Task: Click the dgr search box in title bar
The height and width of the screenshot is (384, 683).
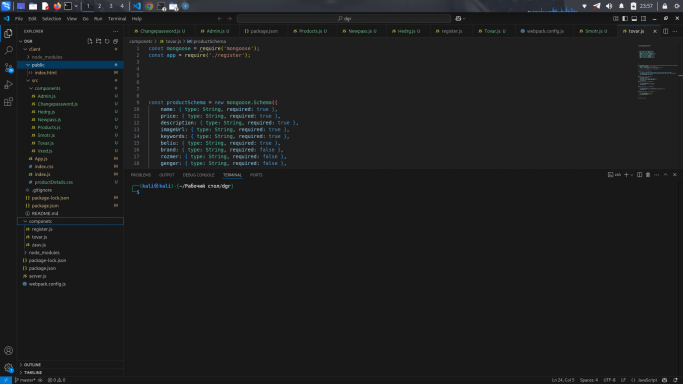Action: pos(344,19)
